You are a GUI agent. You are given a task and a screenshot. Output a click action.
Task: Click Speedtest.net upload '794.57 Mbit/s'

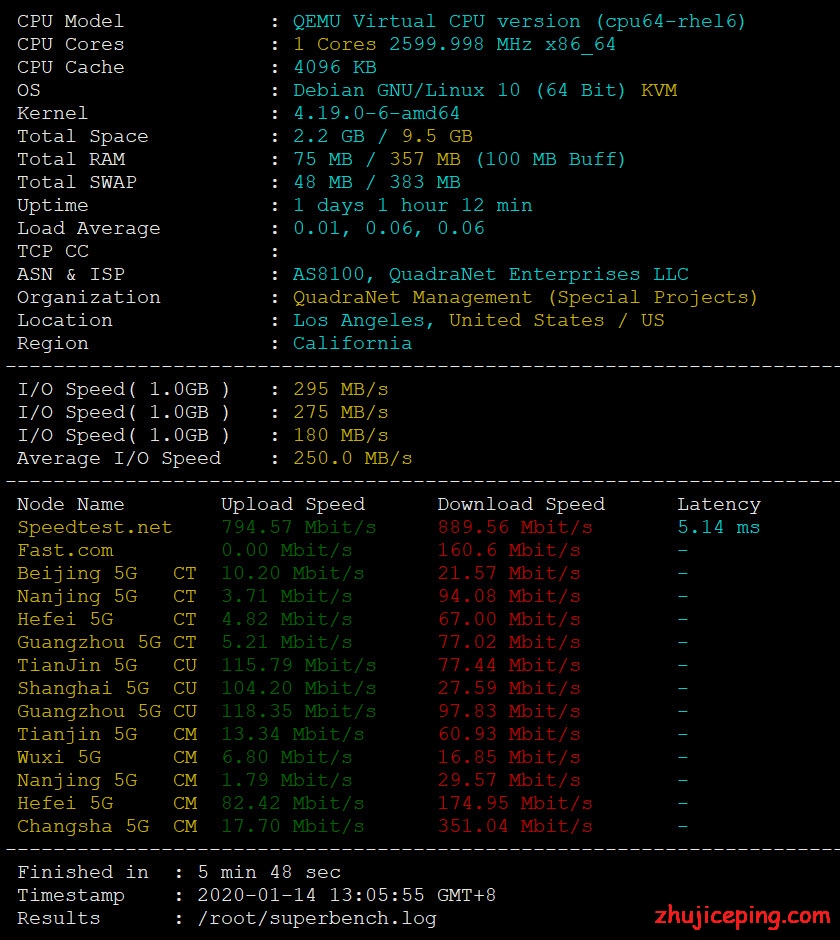[299, 528]
